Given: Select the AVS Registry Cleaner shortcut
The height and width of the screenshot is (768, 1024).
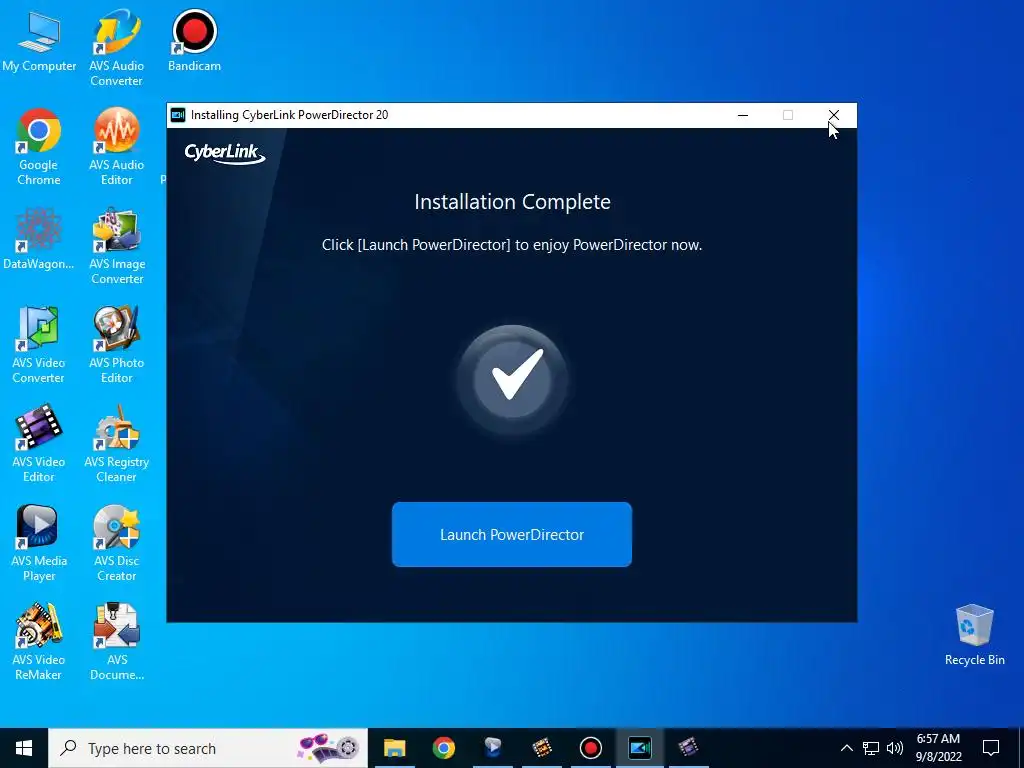Looking at the screenshot, I should click(x=116, y=444).
